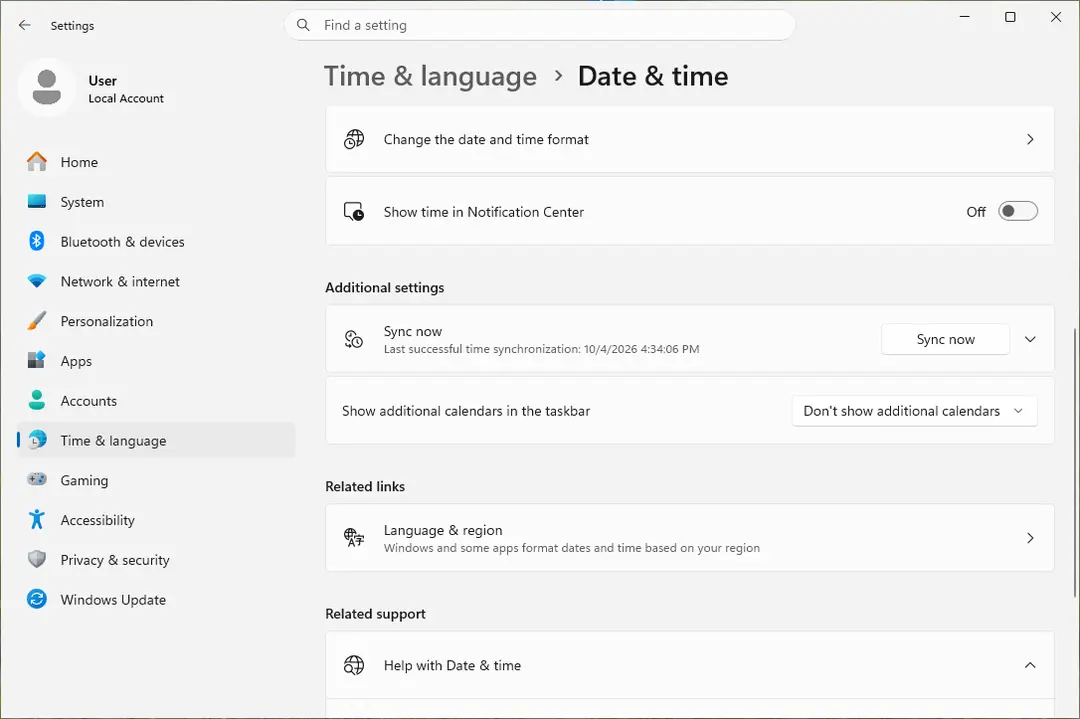
Task: Click the Home house icon
Action: point(37,162)
